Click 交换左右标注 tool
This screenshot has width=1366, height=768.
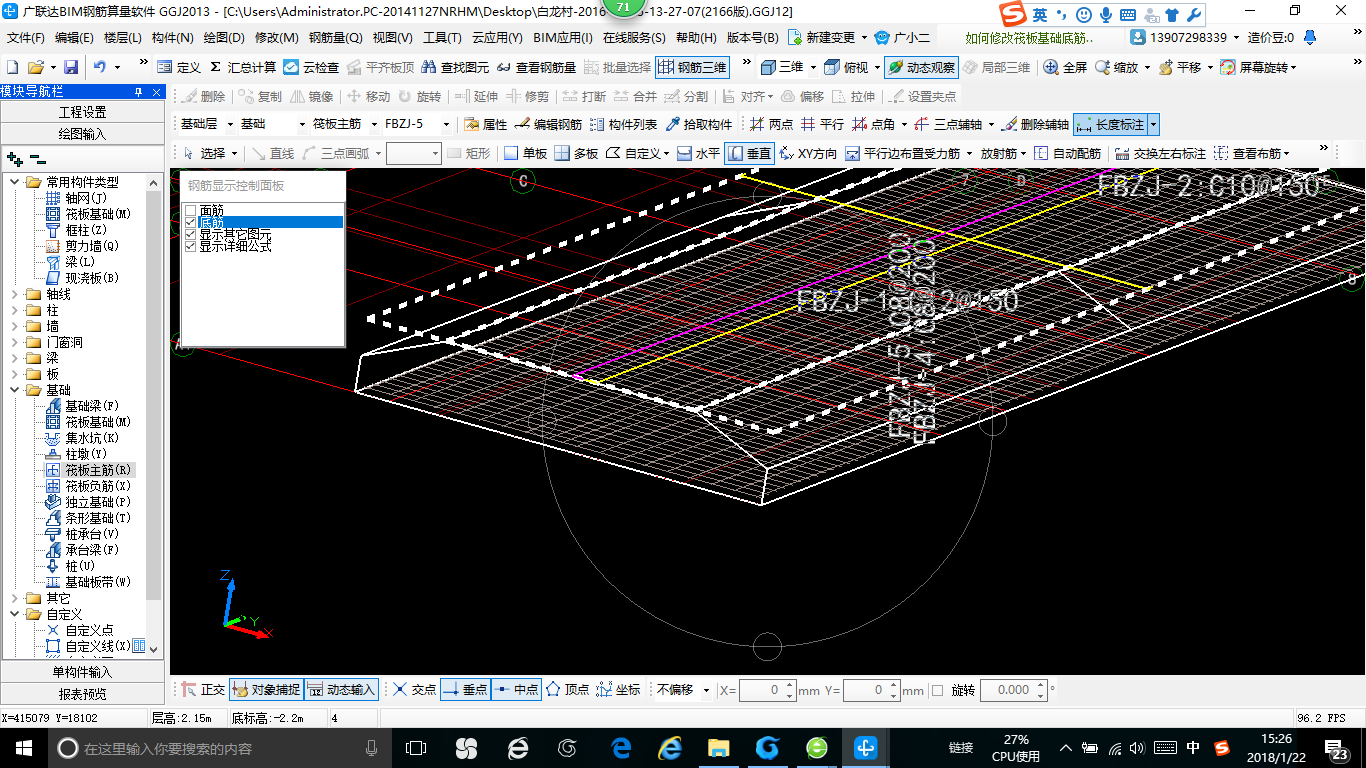click(x=1160, y=153)
